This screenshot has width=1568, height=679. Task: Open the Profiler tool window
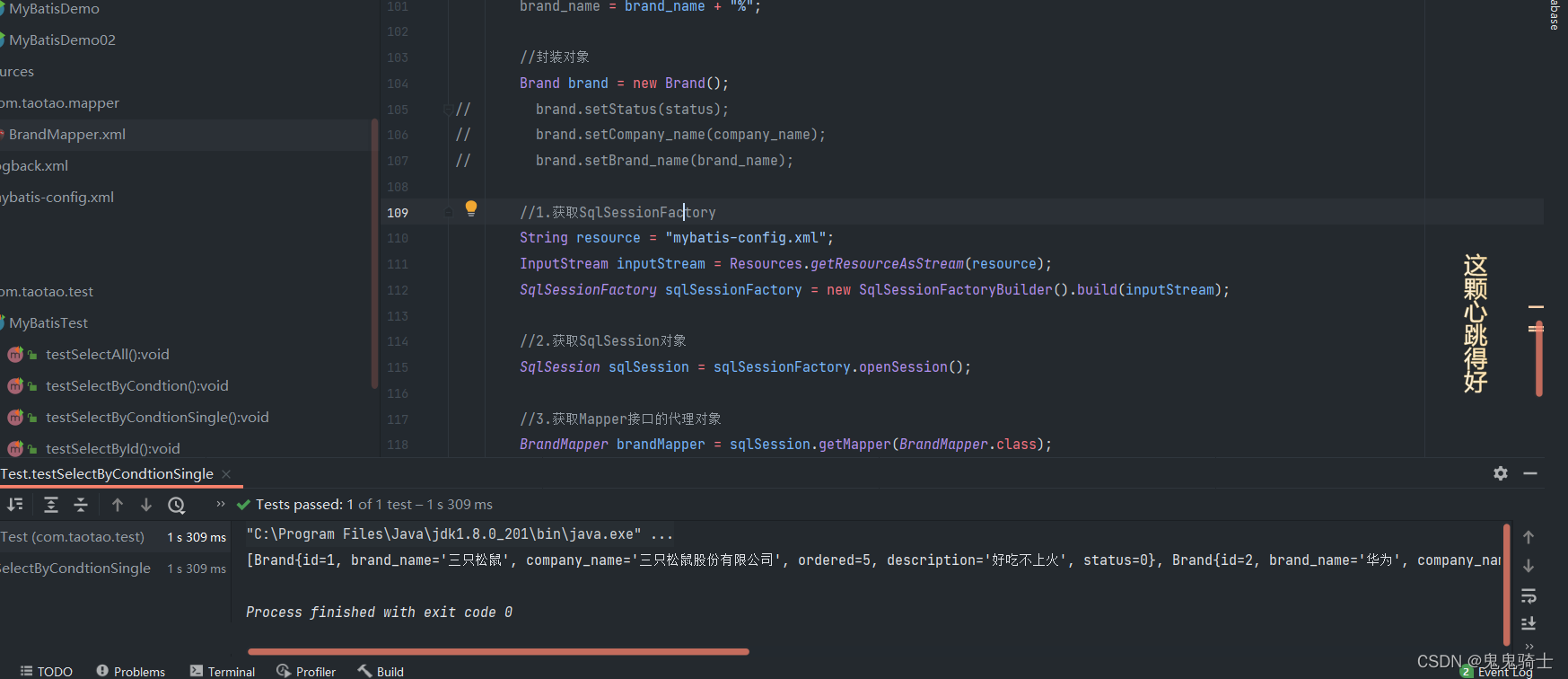pyautogui.click(x=306, y=671)
